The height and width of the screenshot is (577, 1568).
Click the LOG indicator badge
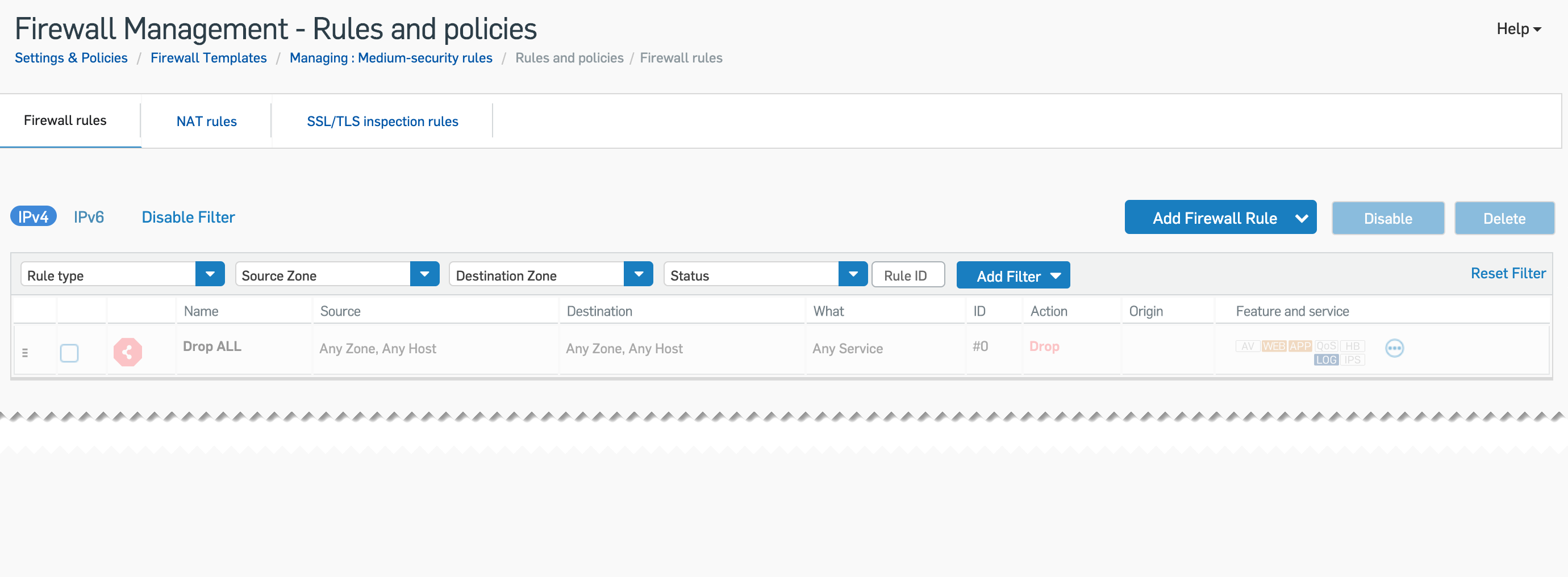1327,359
